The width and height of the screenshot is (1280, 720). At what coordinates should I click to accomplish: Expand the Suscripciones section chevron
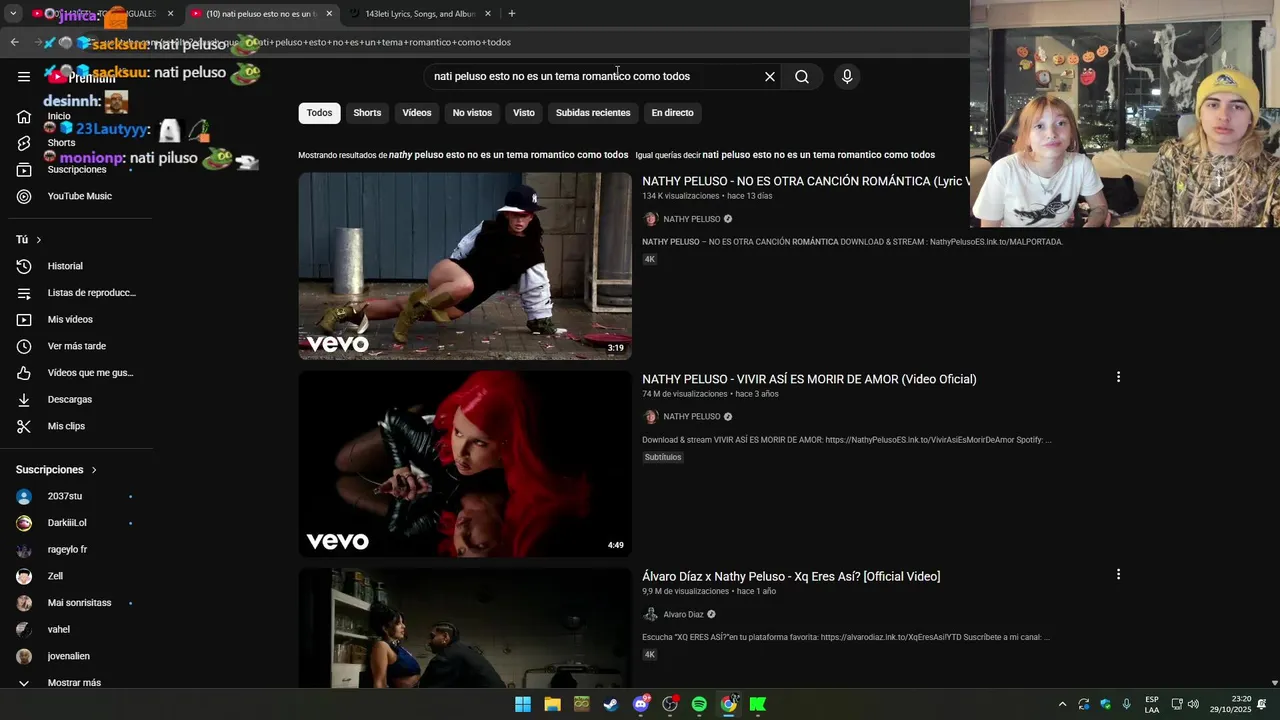click(95, 470)
